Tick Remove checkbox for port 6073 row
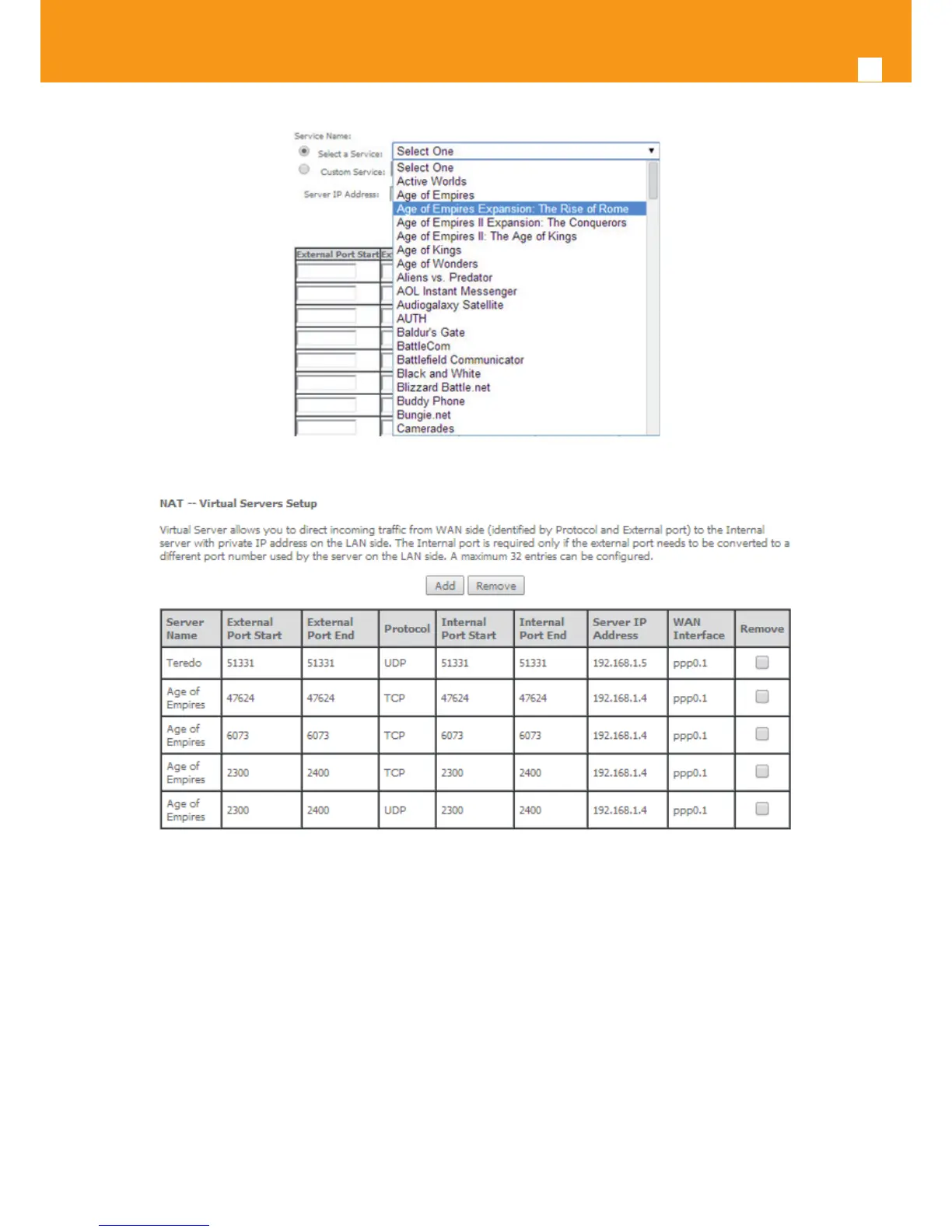Screen dimensions: 952x1232 [762, 734]
